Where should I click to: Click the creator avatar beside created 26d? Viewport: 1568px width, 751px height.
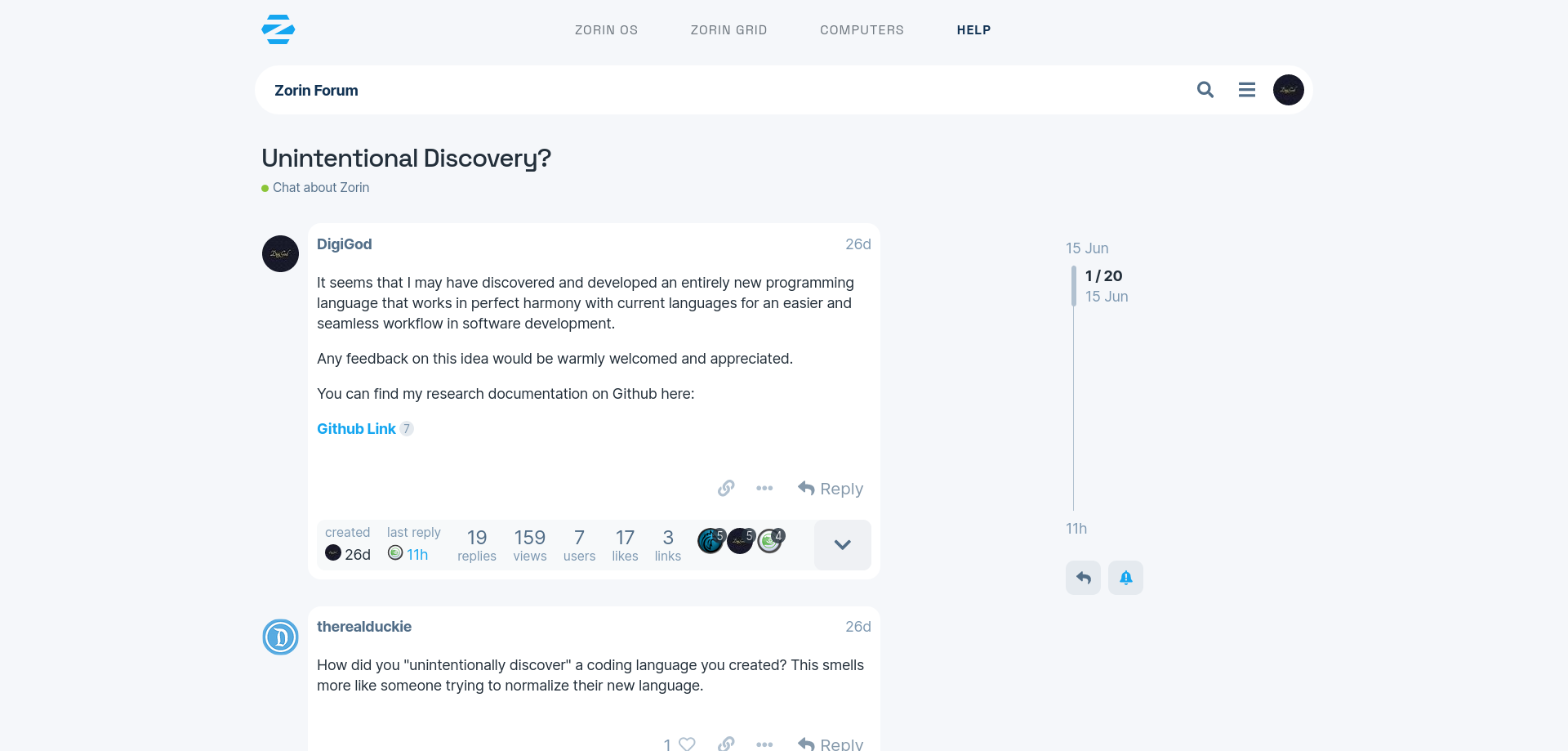pyautogui.click(x=333, y=553)
